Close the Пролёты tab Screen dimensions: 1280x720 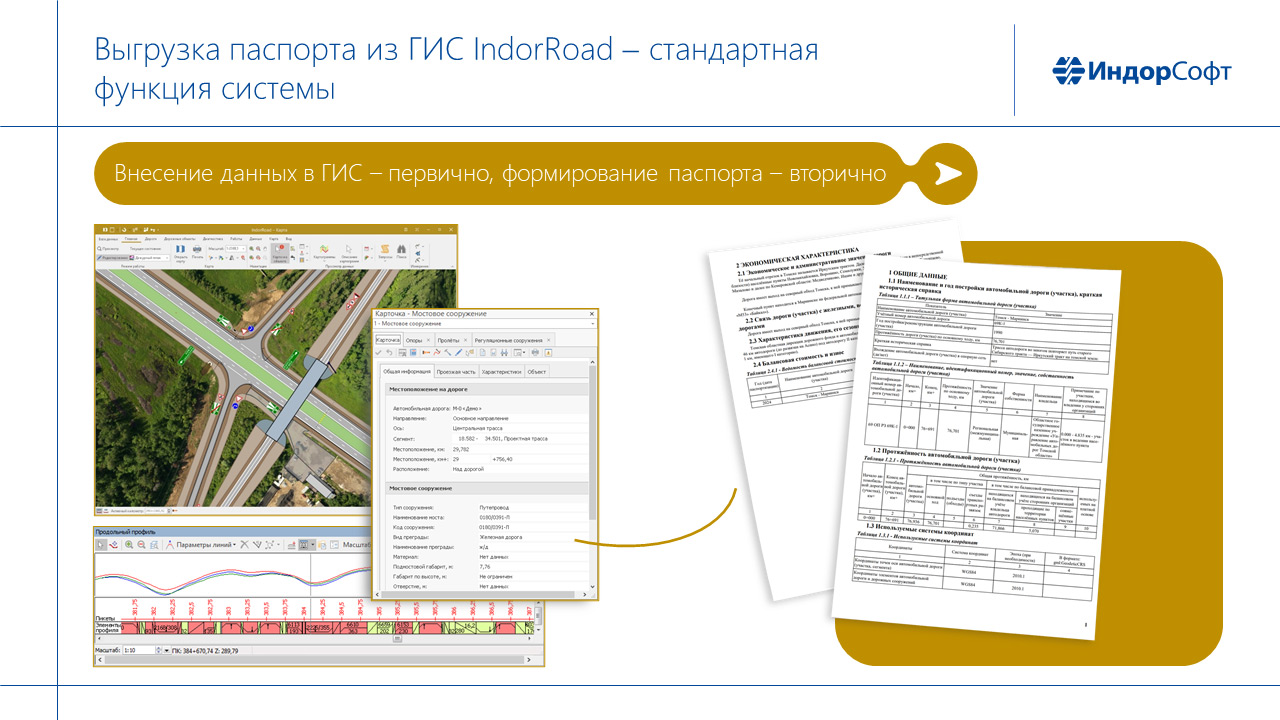(x=466, y=340)
